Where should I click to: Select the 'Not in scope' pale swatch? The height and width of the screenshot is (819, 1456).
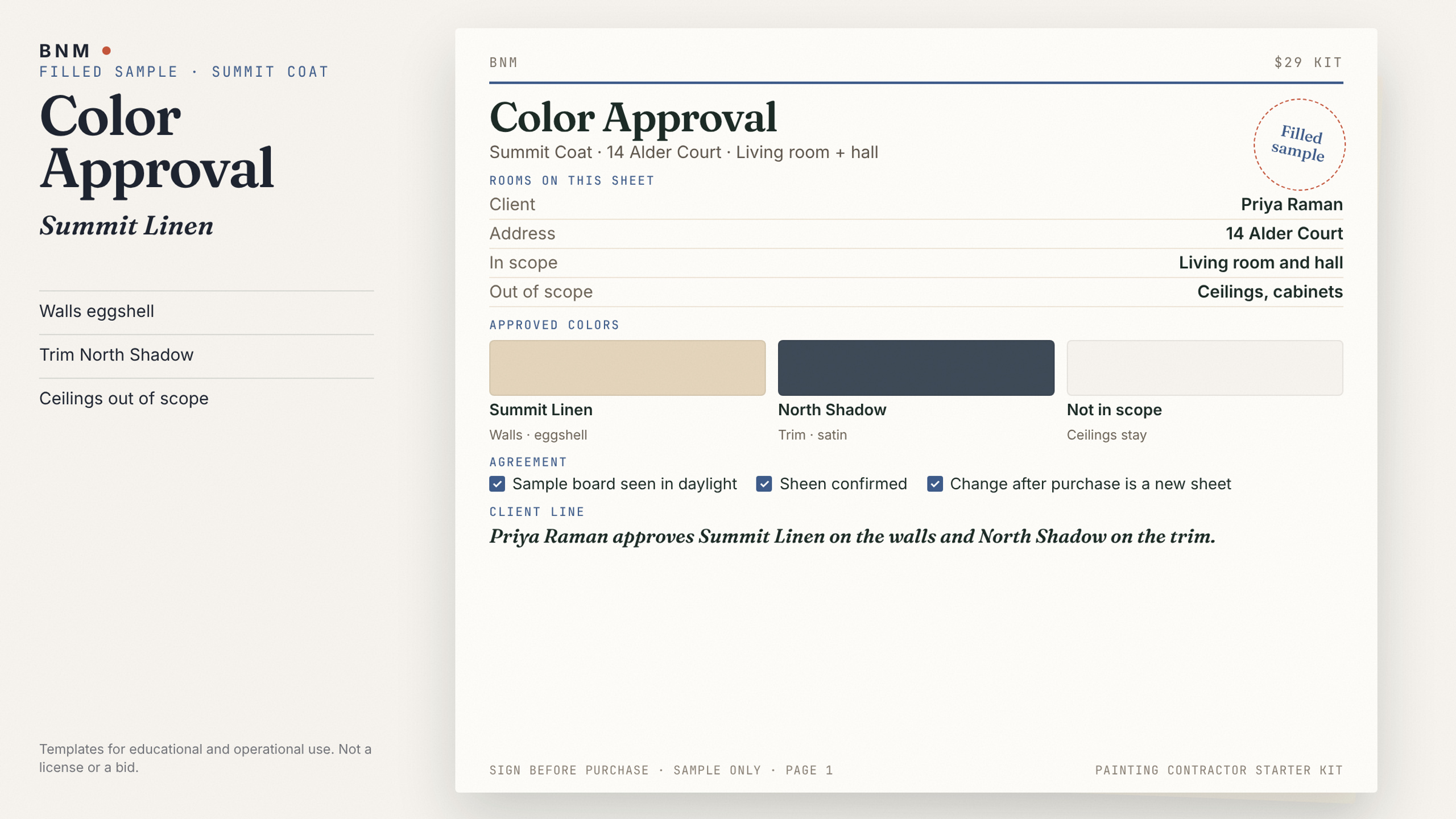click(1205, 368)
